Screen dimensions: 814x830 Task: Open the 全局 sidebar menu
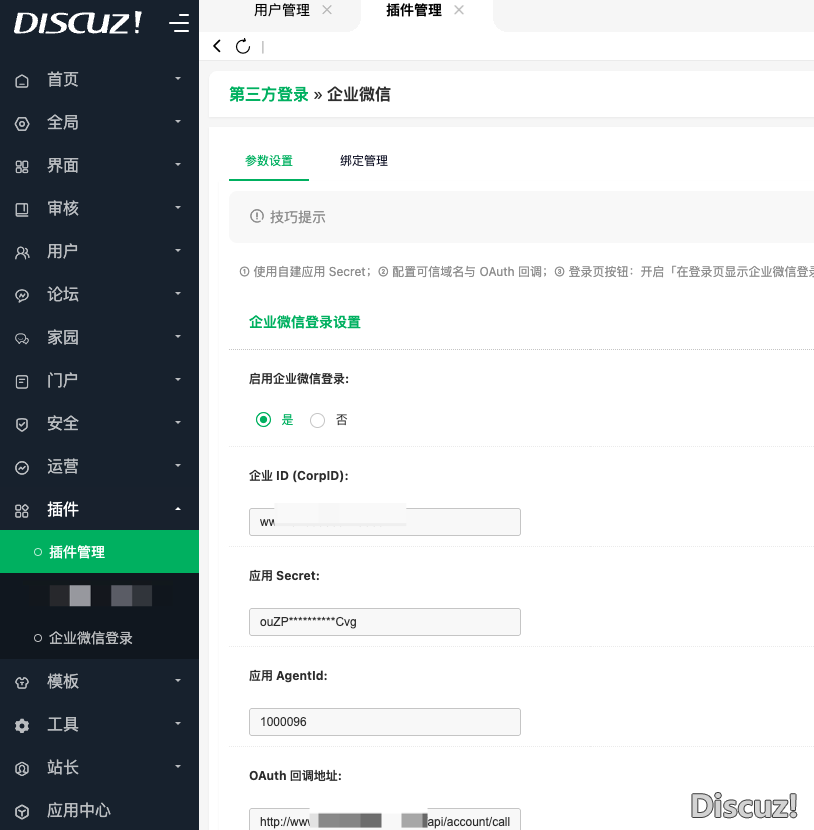(x=100, y=122)
